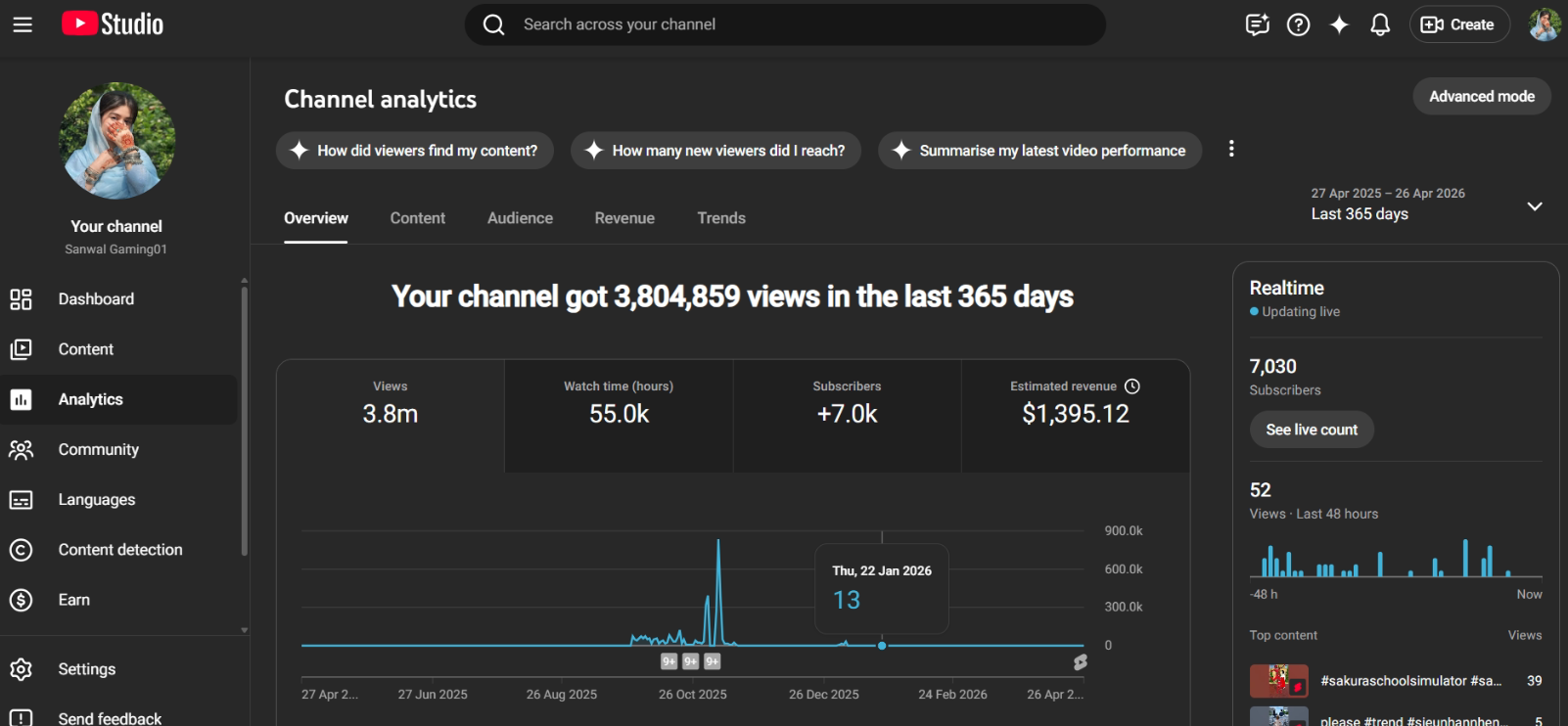1568x726 pixels.
Task: Expand the Last 365 days date range dropdown
Action: [x=1427, y=204]
